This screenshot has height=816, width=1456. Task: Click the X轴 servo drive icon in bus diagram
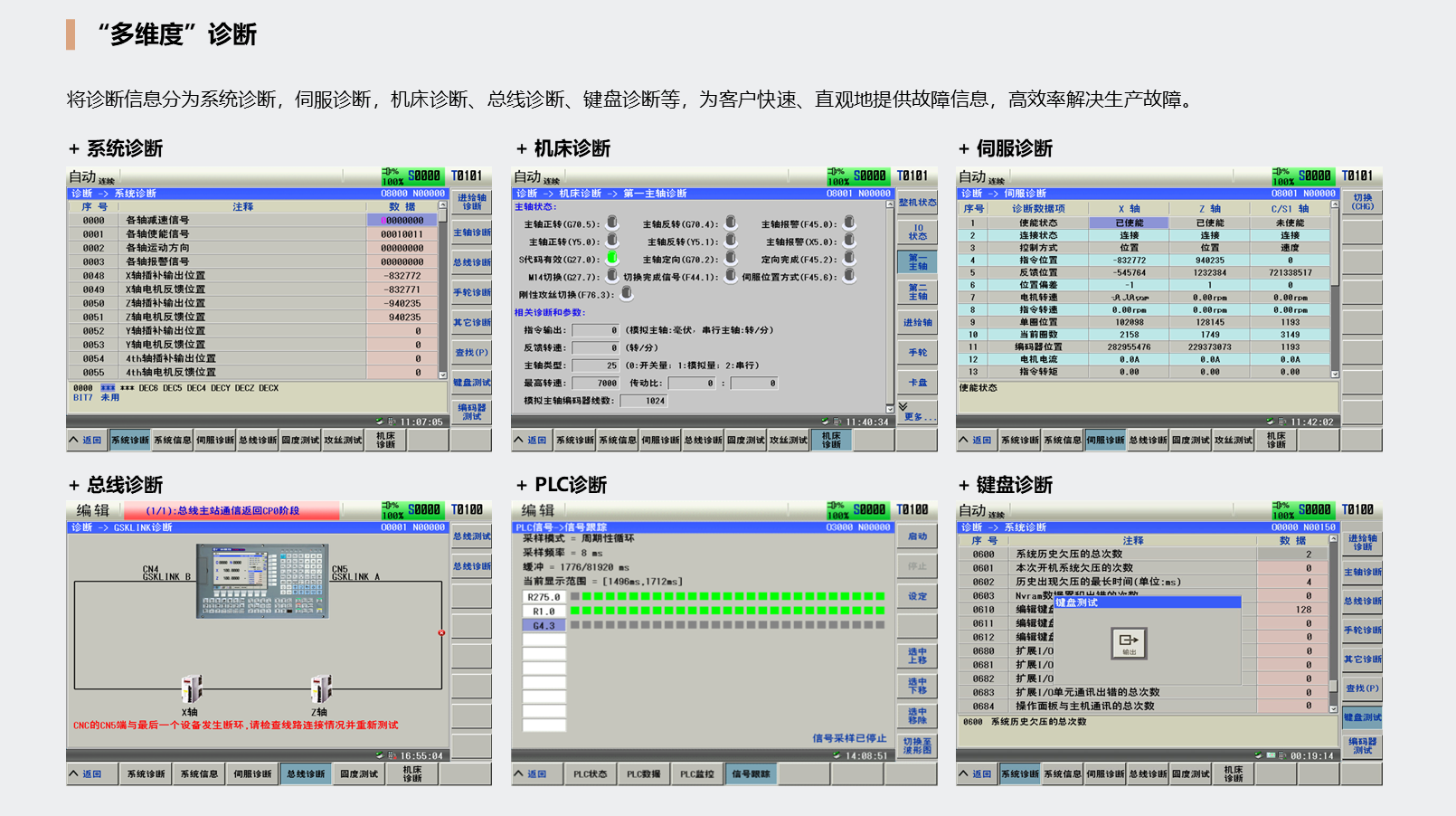(191, 689)
